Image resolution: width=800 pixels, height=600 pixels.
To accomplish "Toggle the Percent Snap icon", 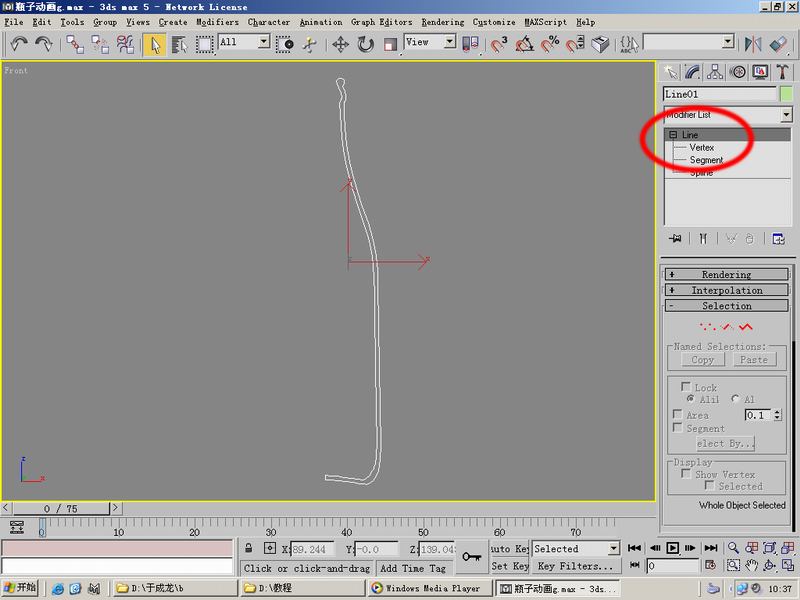I will click(549, 44).
